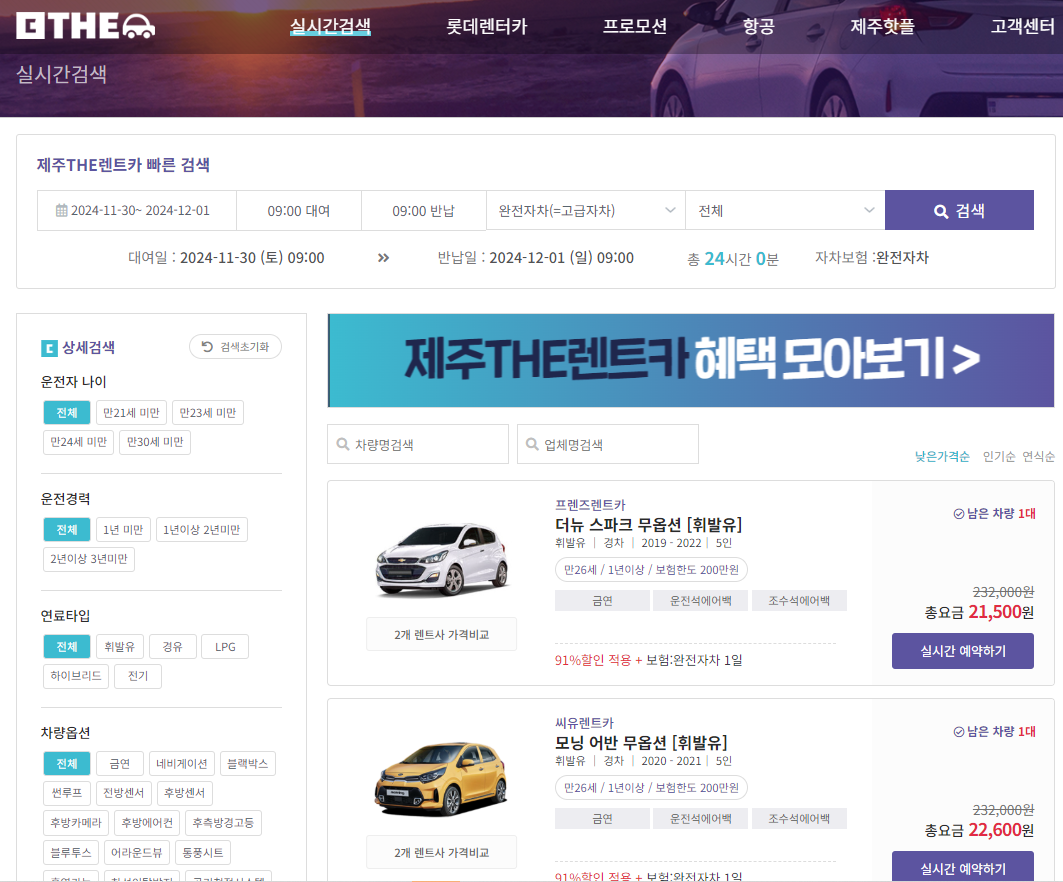
Task: Click the 더뉴 스파크 car thumbnail
Action: 442,560
